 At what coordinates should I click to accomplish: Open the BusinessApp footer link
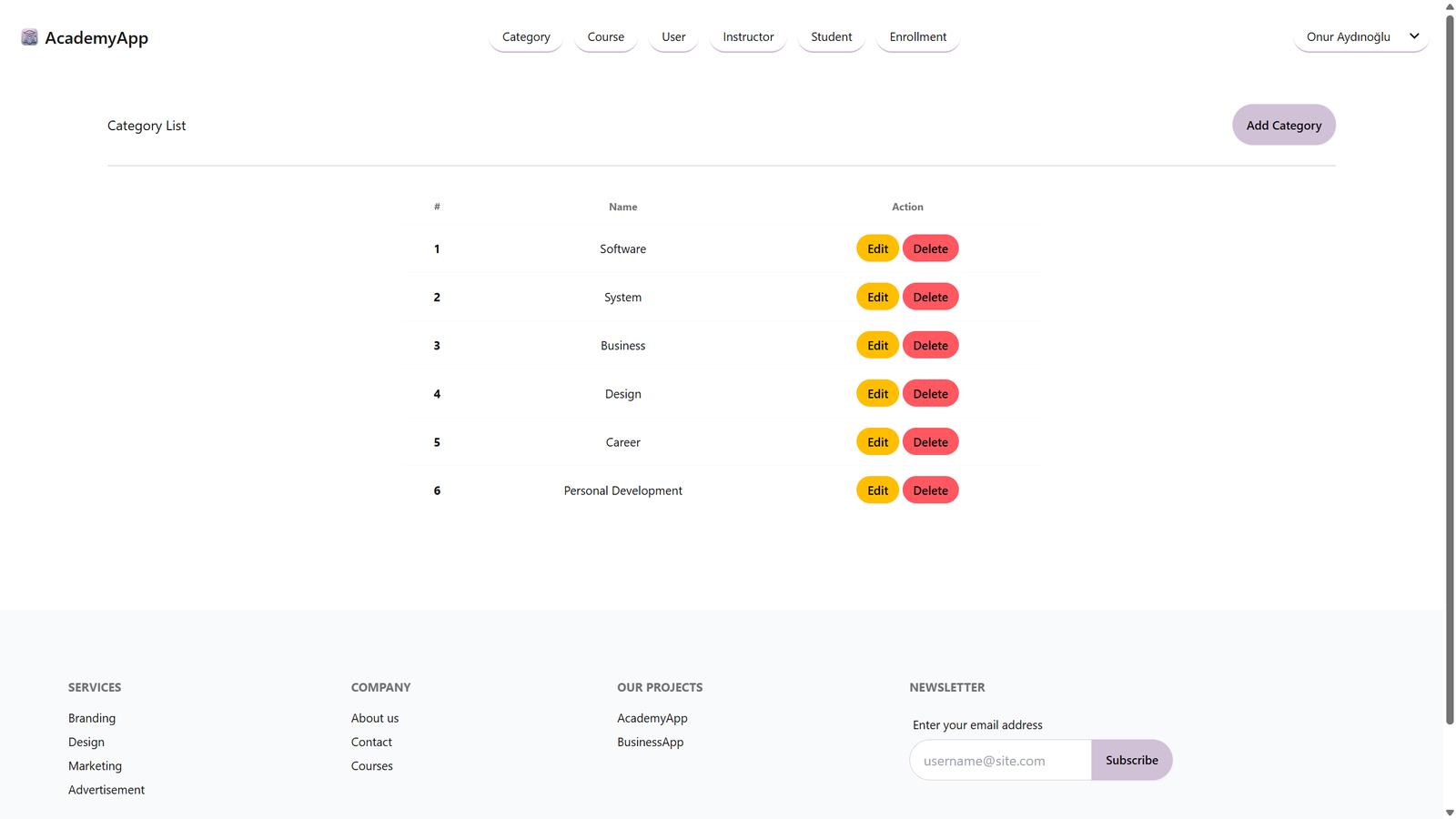click(x=650, y=742)
